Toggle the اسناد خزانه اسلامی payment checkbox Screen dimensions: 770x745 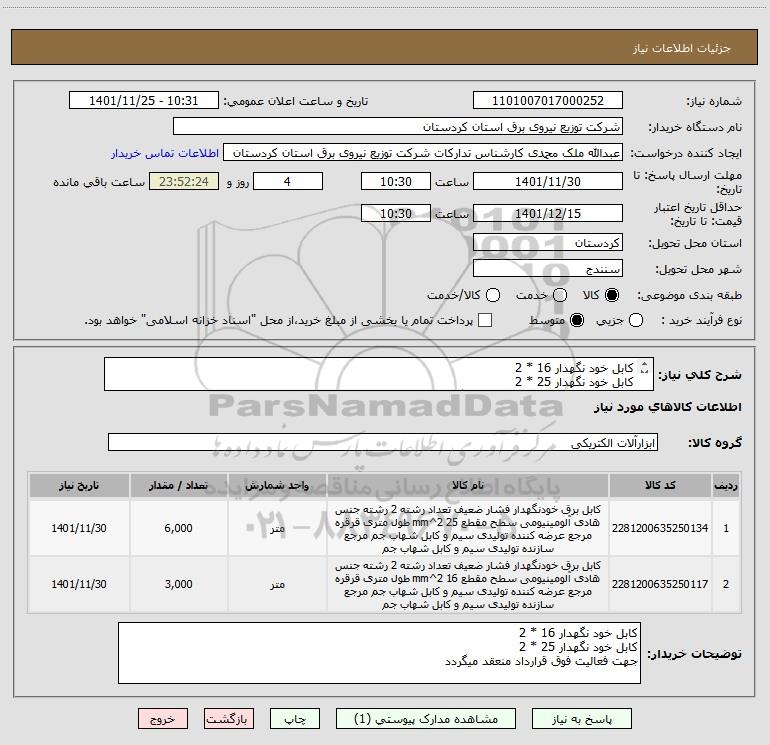point(485,320)
